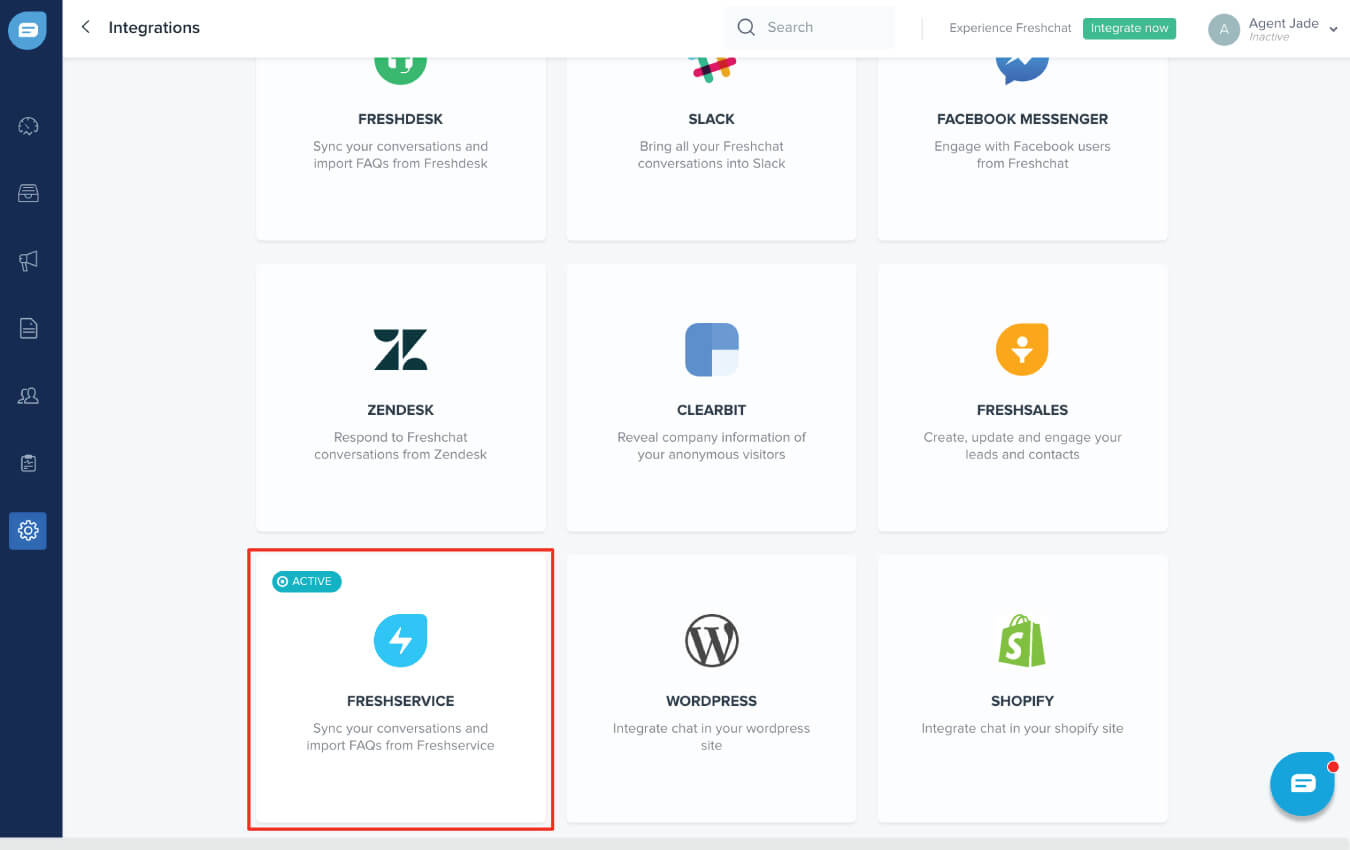The image size is (1350, 850).
Task: Focus the Search input field
Action: pyautogui.click(x=810, y=27)
